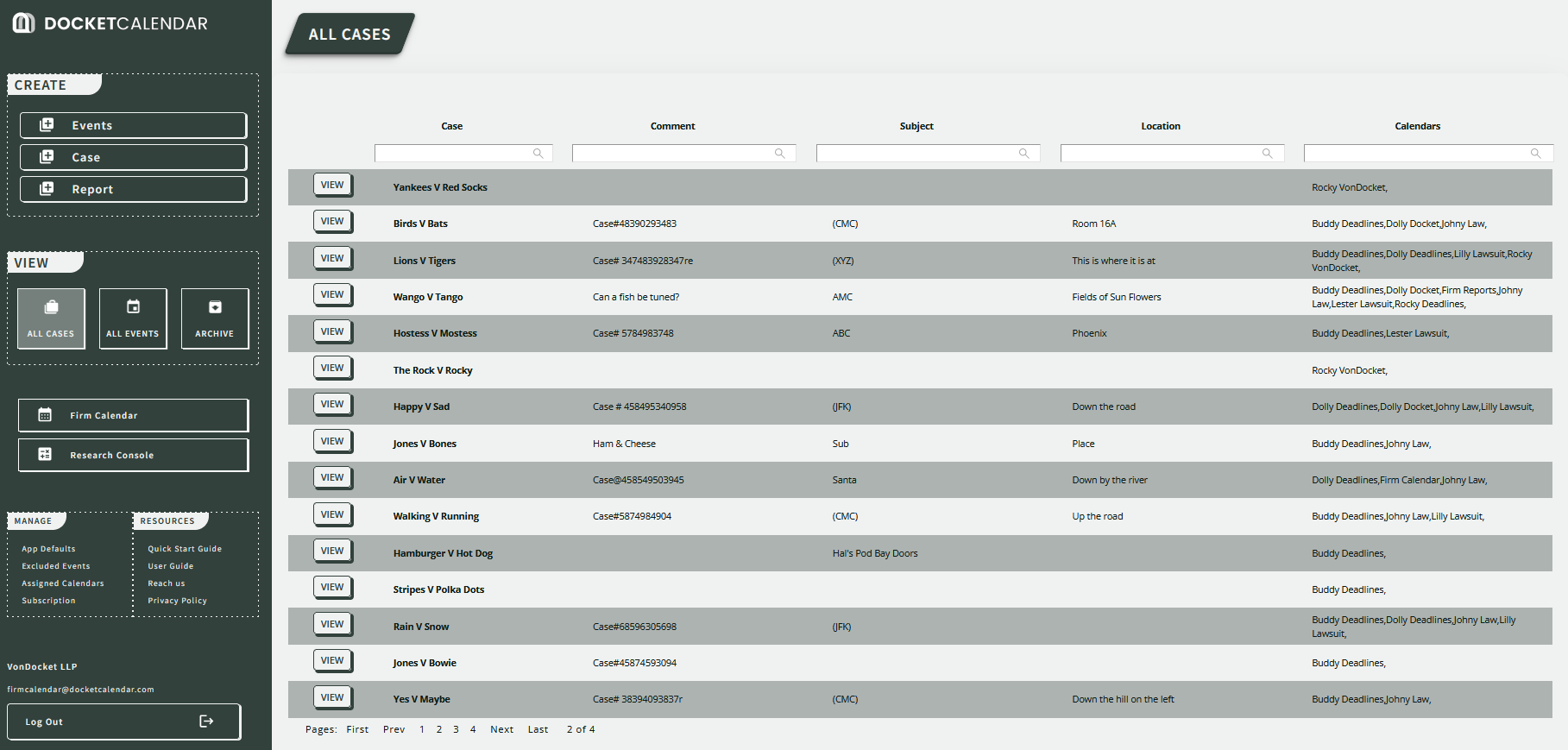Viewport: 1568px width, 750px height.
Task: Open the Archive view
Action: point(215,318)
